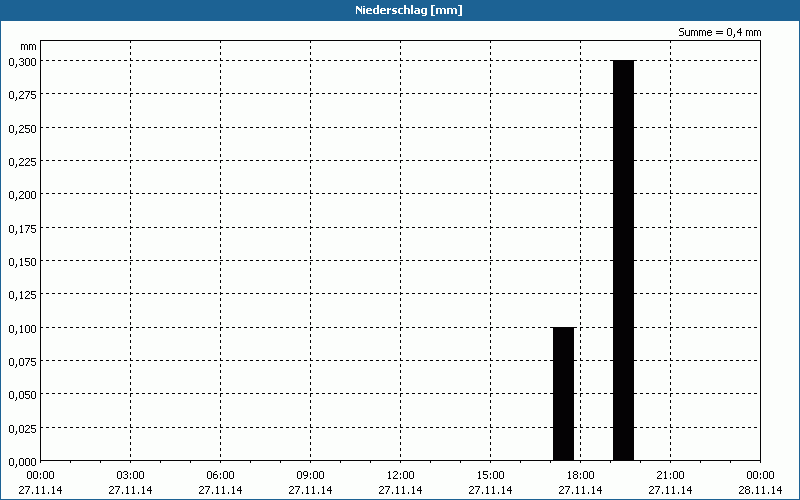The width and height of the screenshot is (800, 500).
Task: Click the 0,025 y-axis value
Action: click(x=22, y=429)
